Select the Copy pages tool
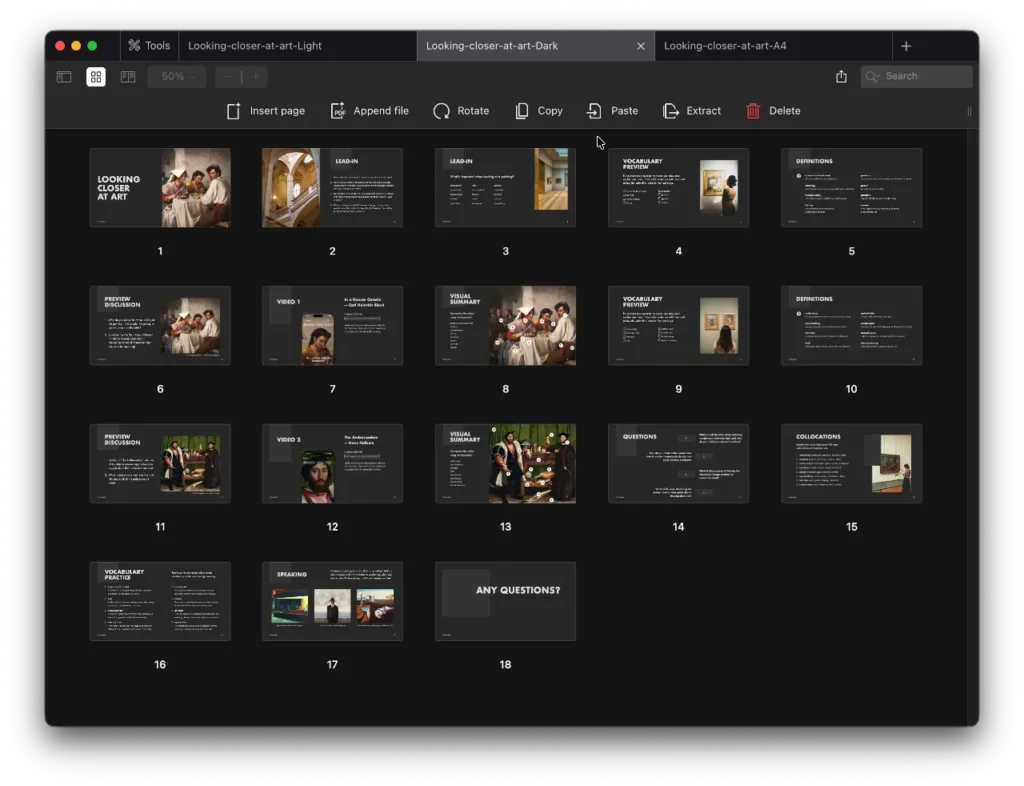 point(539,110)
